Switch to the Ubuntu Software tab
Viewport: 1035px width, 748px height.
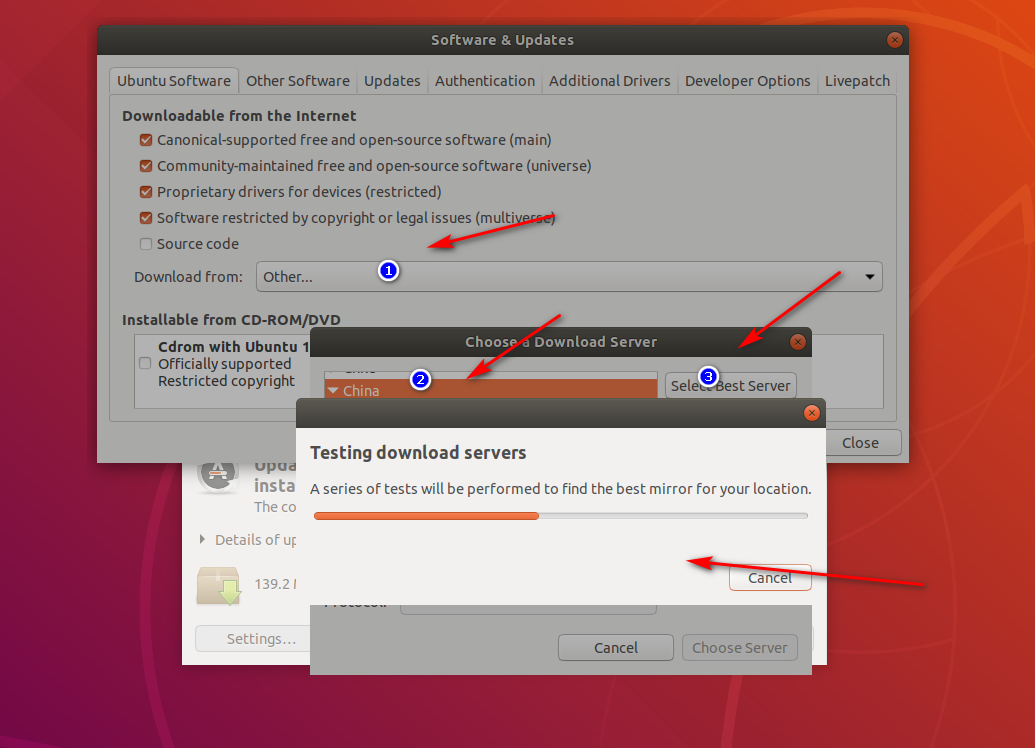click(x=174, y=81)
